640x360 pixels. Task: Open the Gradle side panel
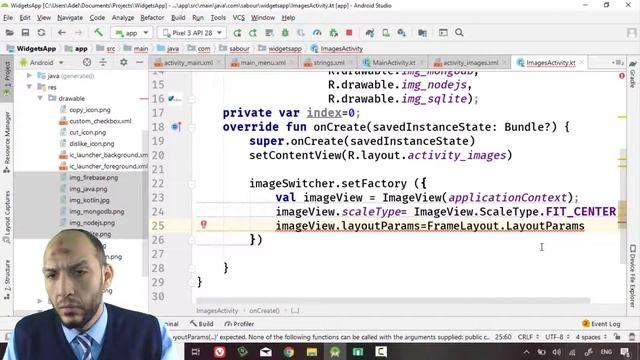click(x=633, y=75)
